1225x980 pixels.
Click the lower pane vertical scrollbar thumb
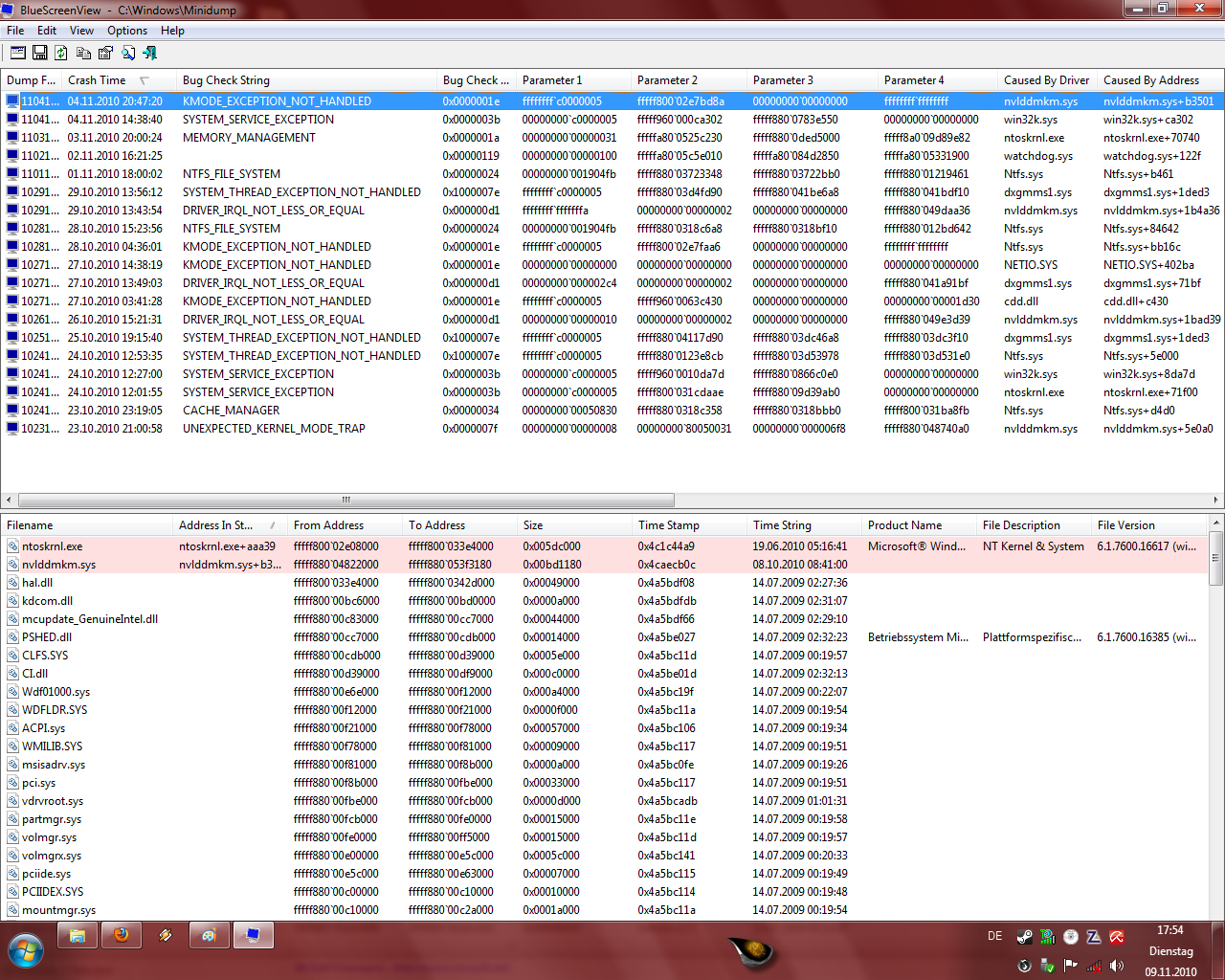(1216, 559)
